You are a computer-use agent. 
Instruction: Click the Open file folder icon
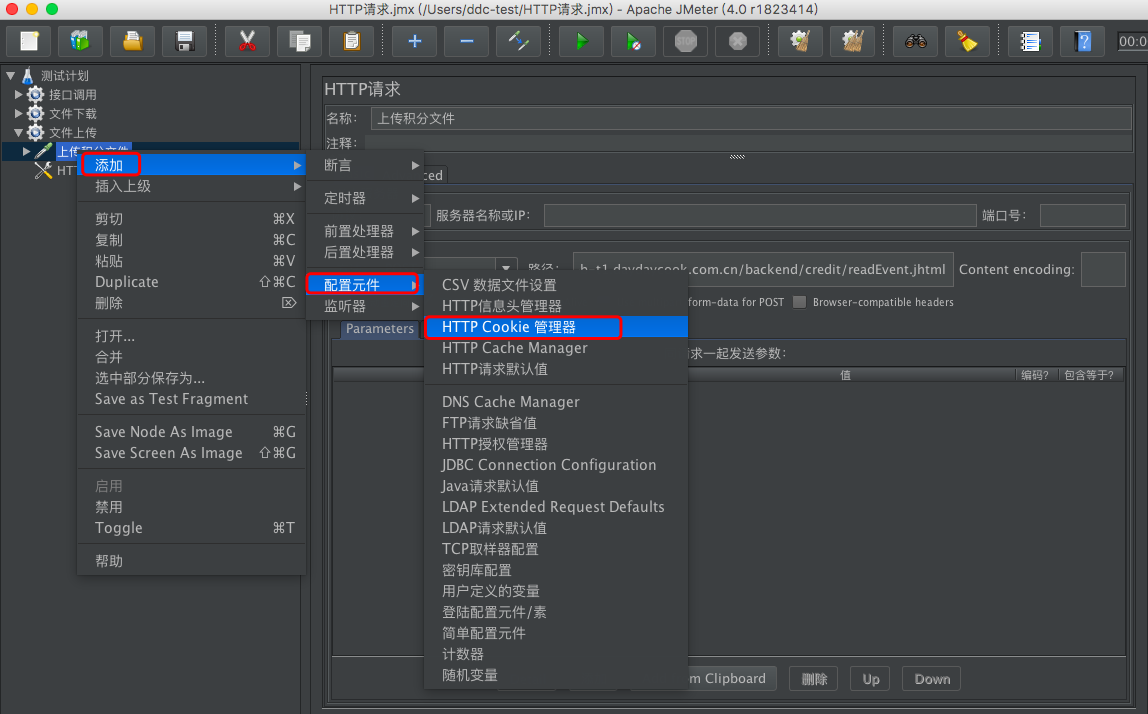(133, 41)
